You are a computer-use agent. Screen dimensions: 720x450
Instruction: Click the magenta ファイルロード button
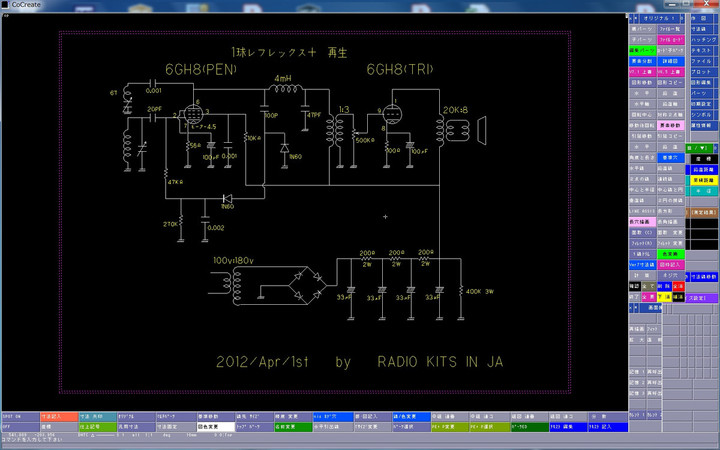[x=671, y=39]
